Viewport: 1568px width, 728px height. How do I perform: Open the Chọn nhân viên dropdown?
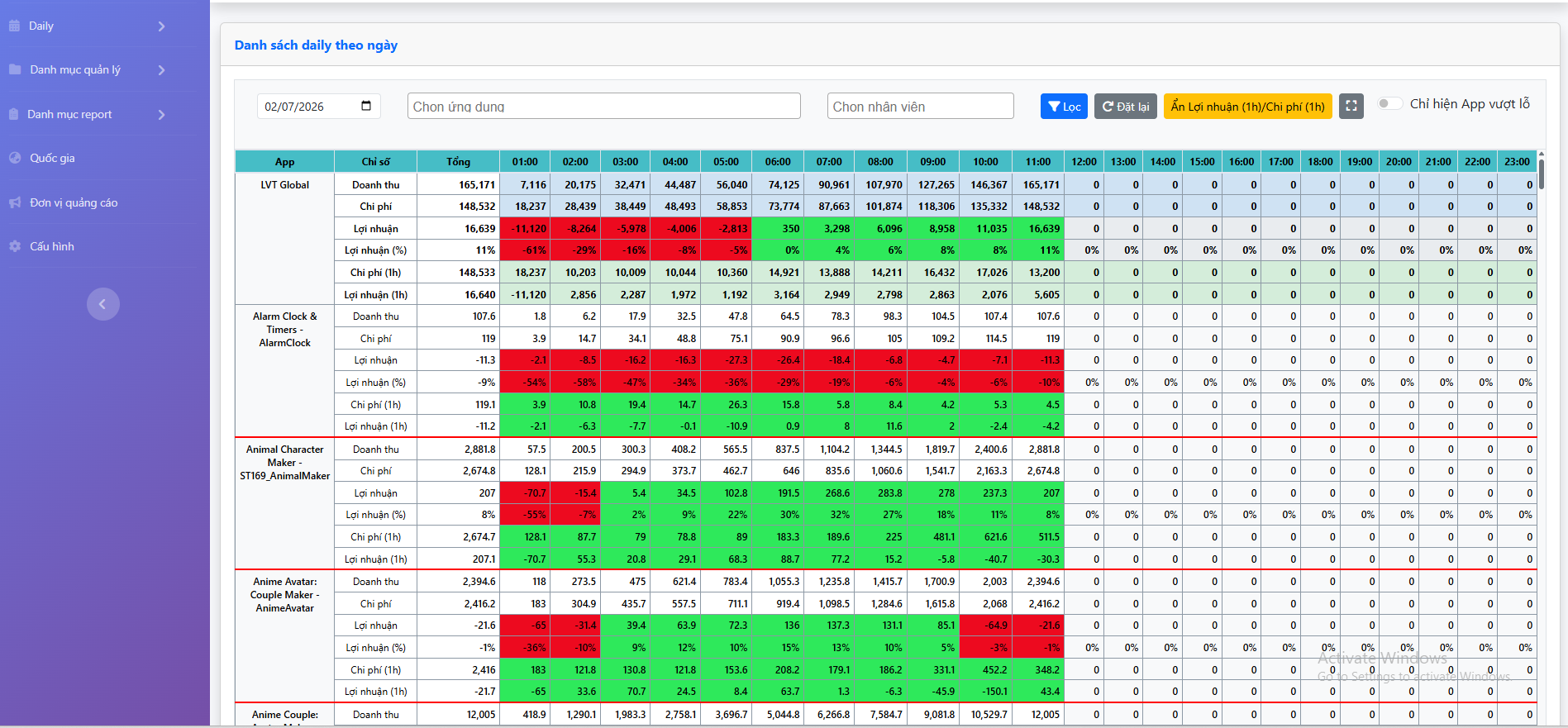920,106
